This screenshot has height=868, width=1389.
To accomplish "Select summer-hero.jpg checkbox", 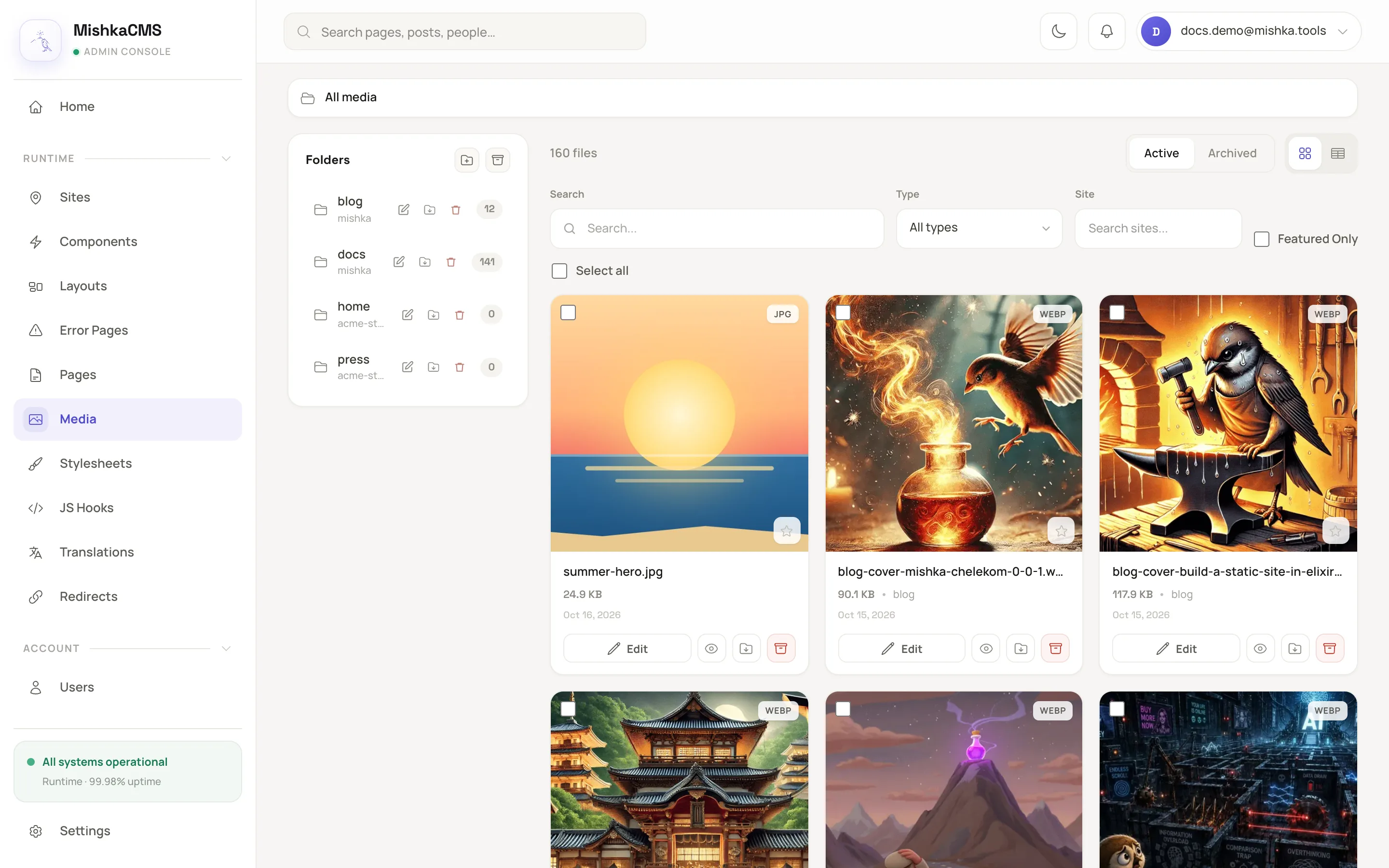I will coord(568,313).
